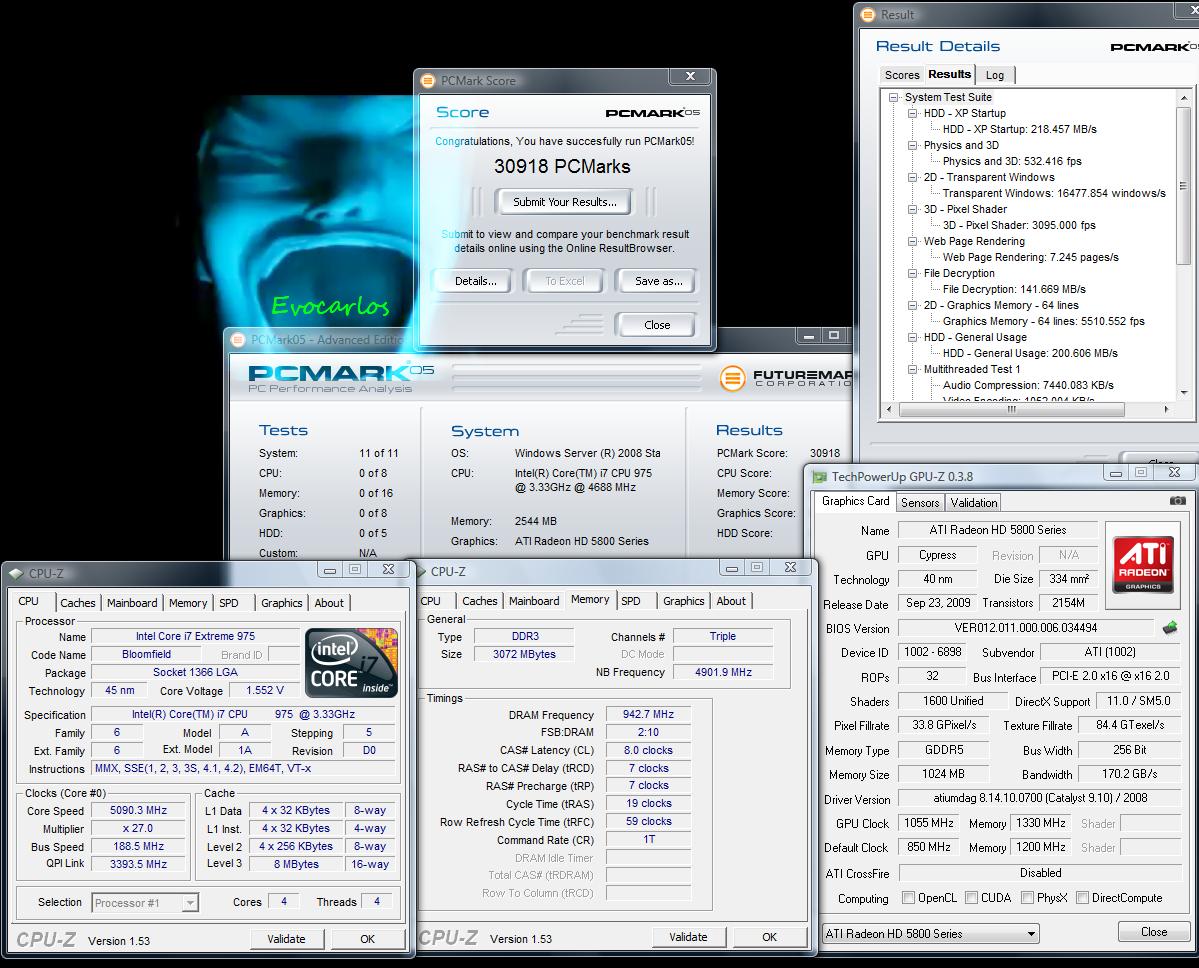
Task: Click the GPU-Z title bar icon
Action: coord(820,476)
